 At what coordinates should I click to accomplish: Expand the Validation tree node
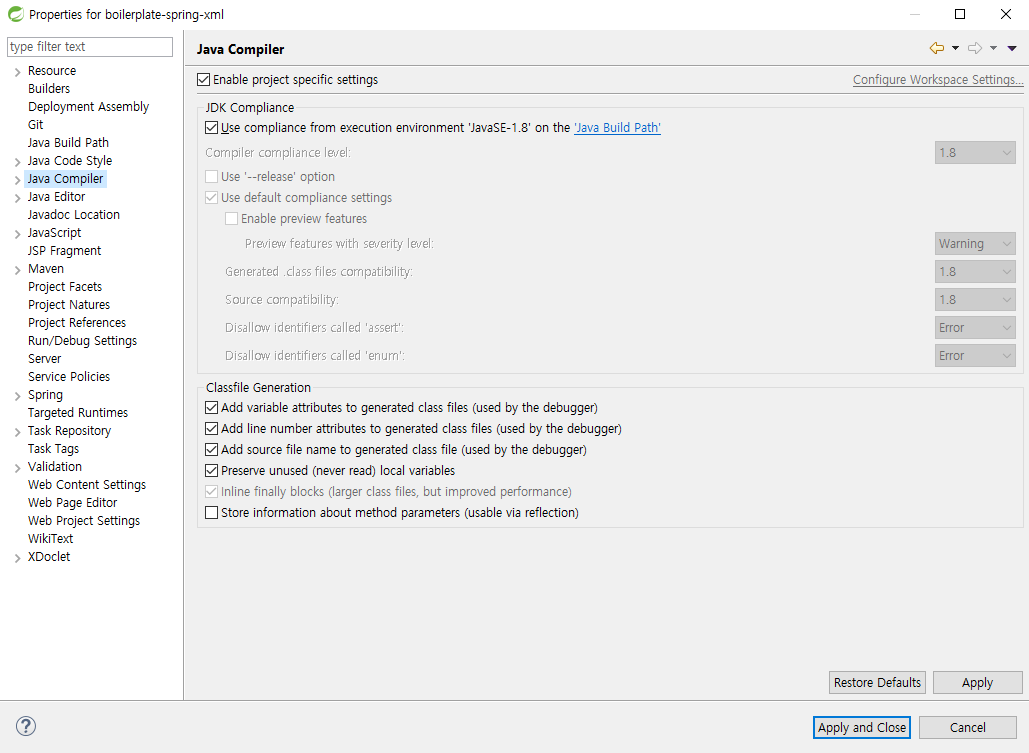[17, 468]
